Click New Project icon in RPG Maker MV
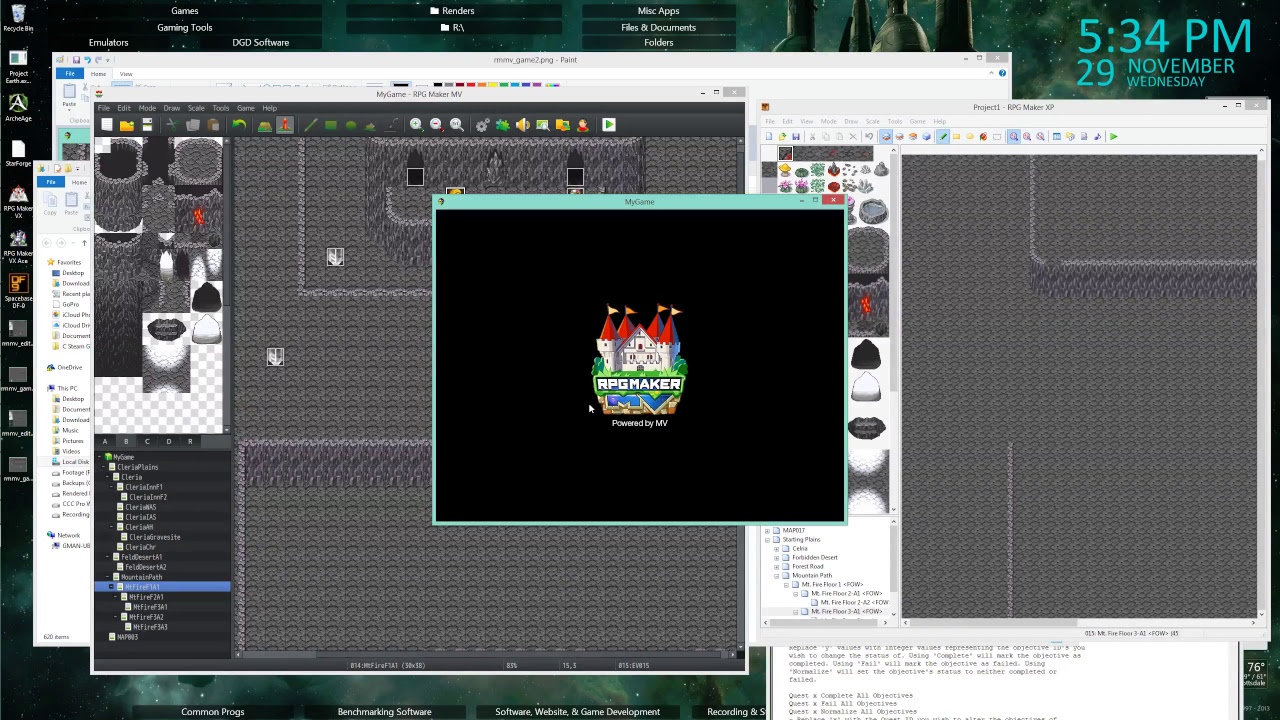The image size is (1280, 720). click(x=106, y=125)
